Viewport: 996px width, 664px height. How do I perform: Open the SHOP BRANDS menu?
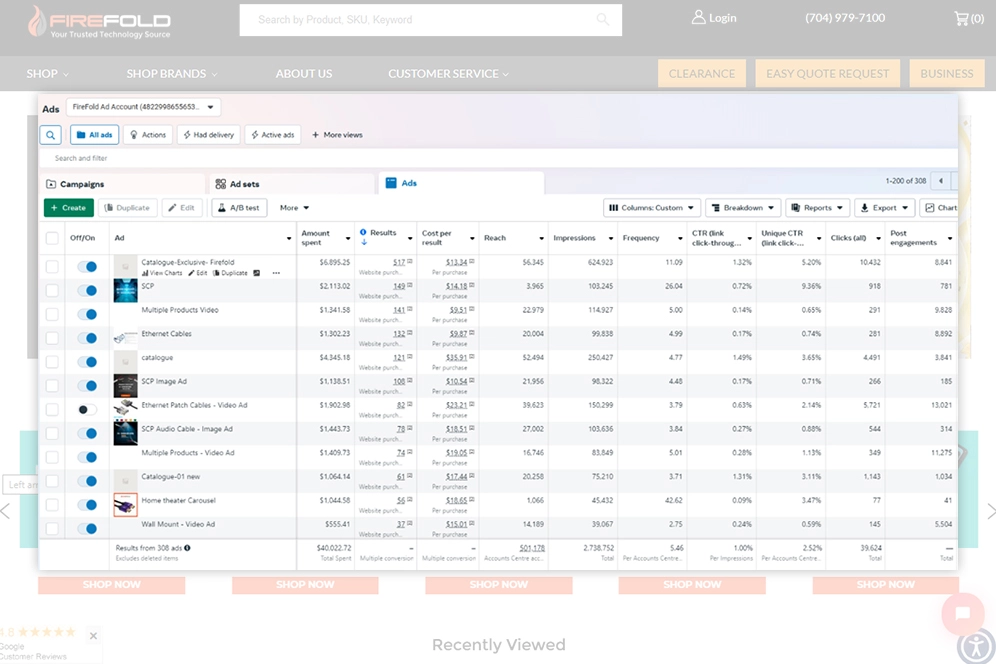point(172,74)
